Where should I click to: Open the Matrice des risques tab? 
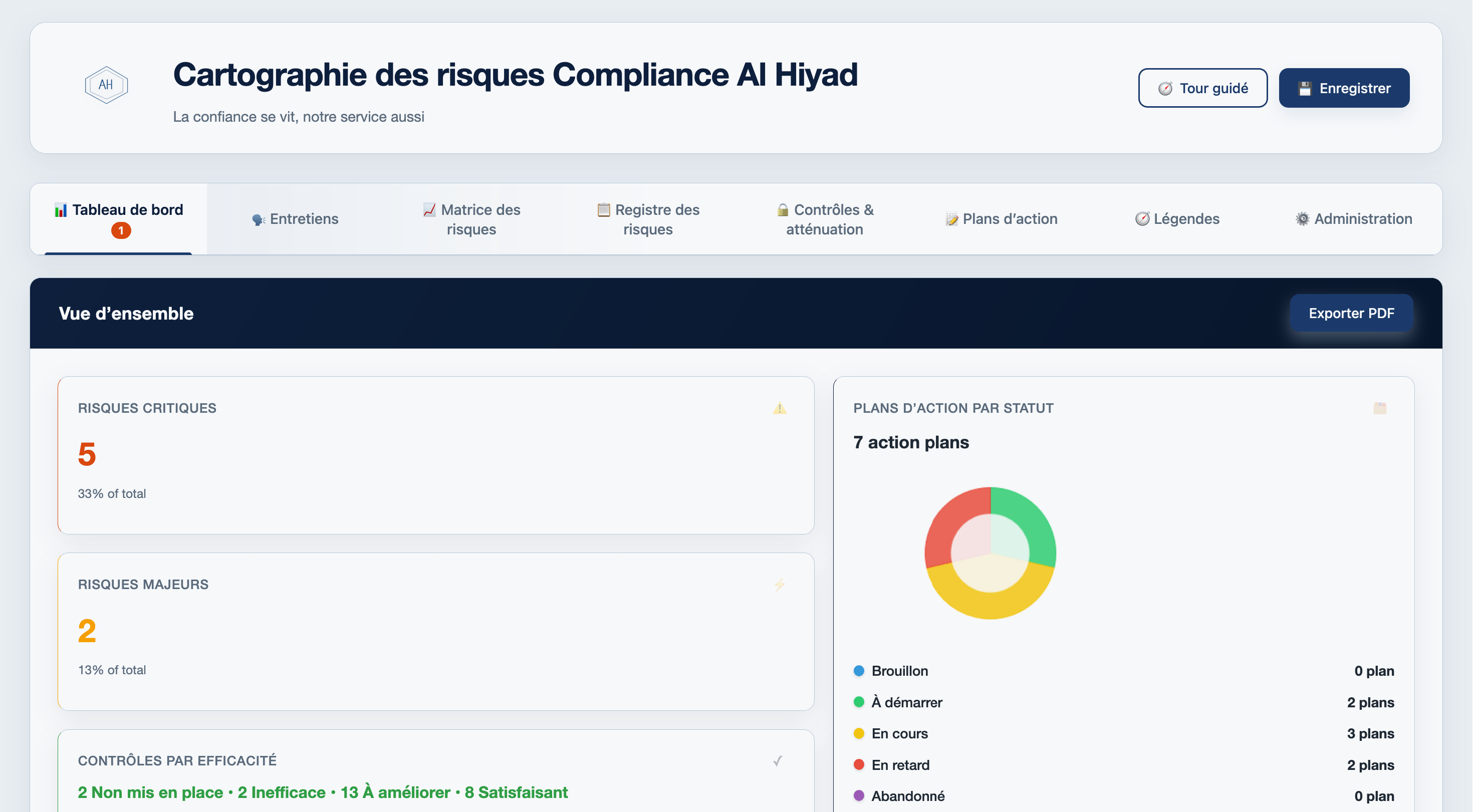472,219
